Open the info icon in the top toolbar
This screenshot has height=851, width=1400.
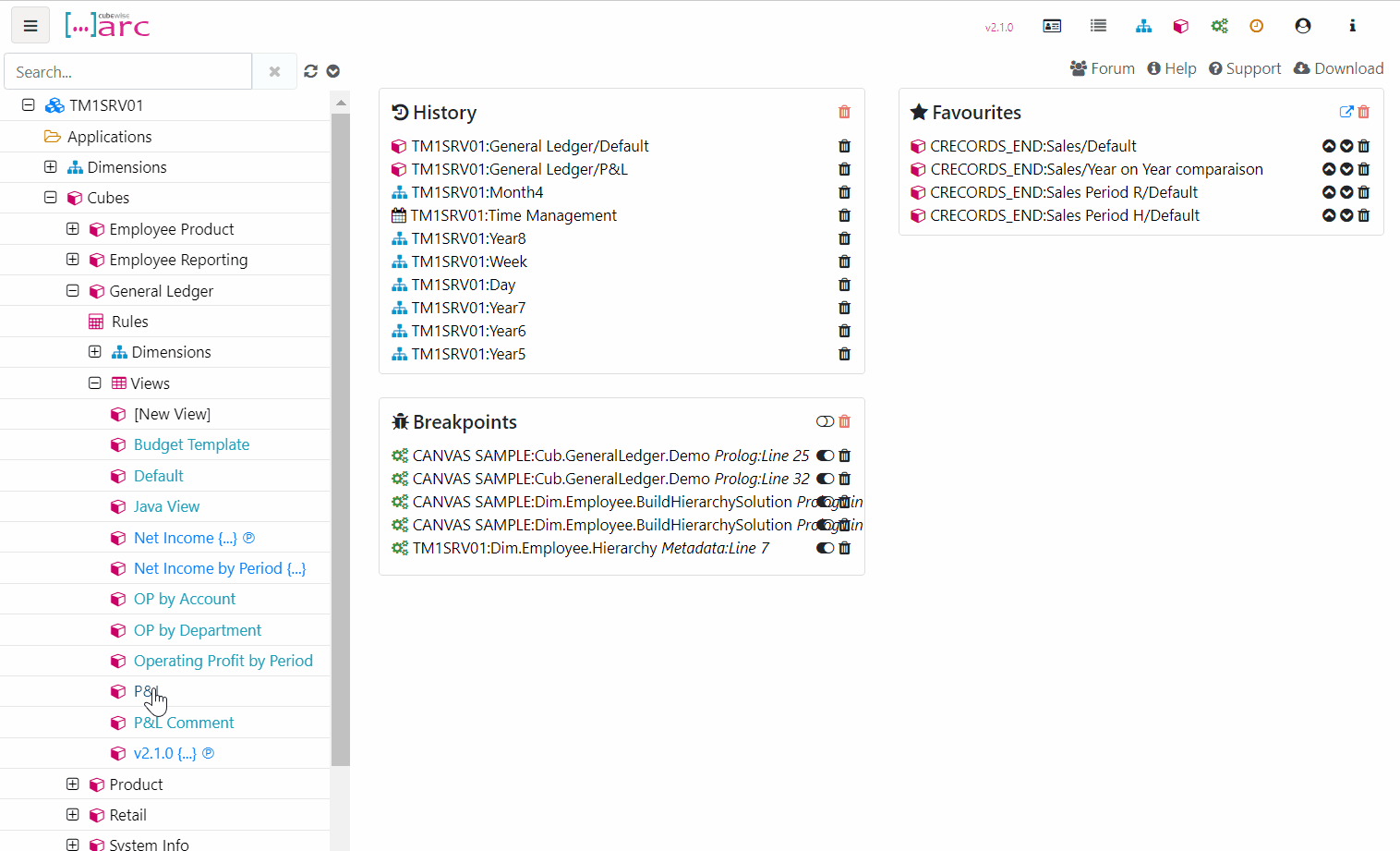pyautogui.click(x=1352, y=25)
